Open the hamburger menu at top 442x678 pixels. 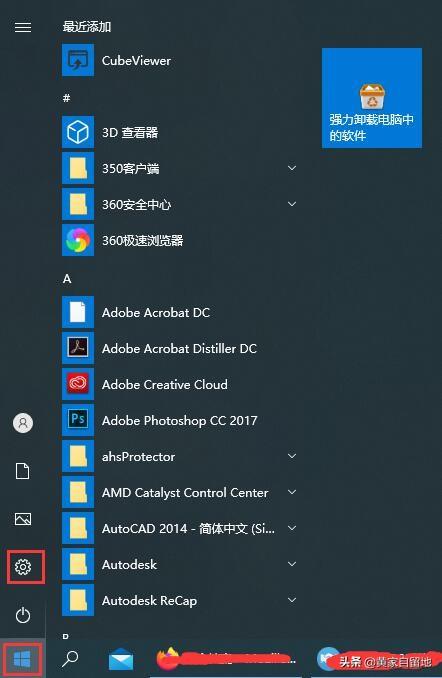(23, 28)
